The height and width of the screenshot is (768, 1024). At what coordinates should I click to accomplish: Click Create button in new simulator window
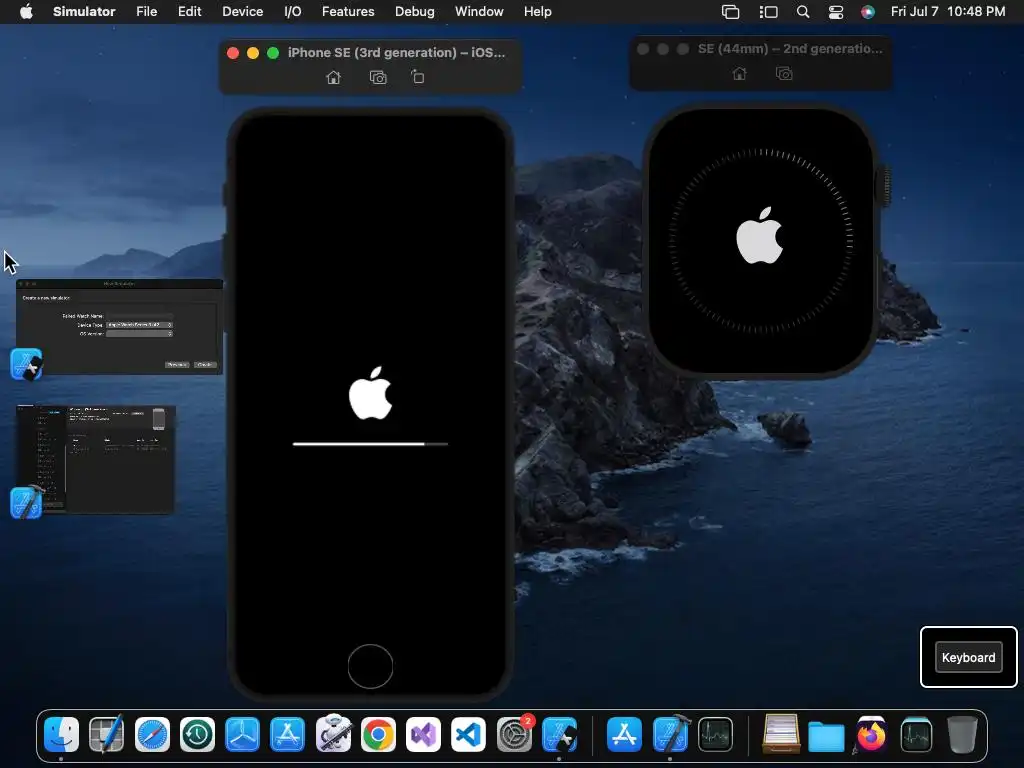(204, 364)
